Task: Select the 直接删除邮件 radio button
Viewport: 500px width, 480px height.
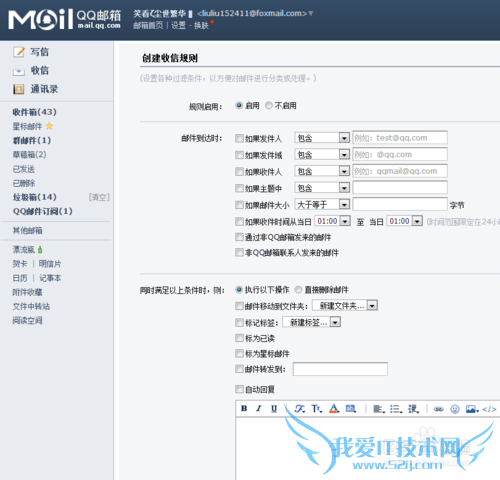Action: click(298, 290)
